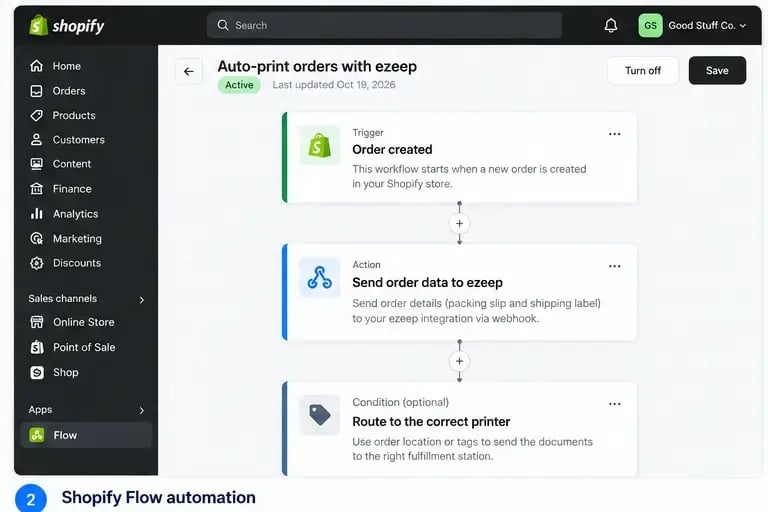Click the Content icon in sidebar
The height and width of the screenshot is (512, 768).
click(x=37, y=164)
